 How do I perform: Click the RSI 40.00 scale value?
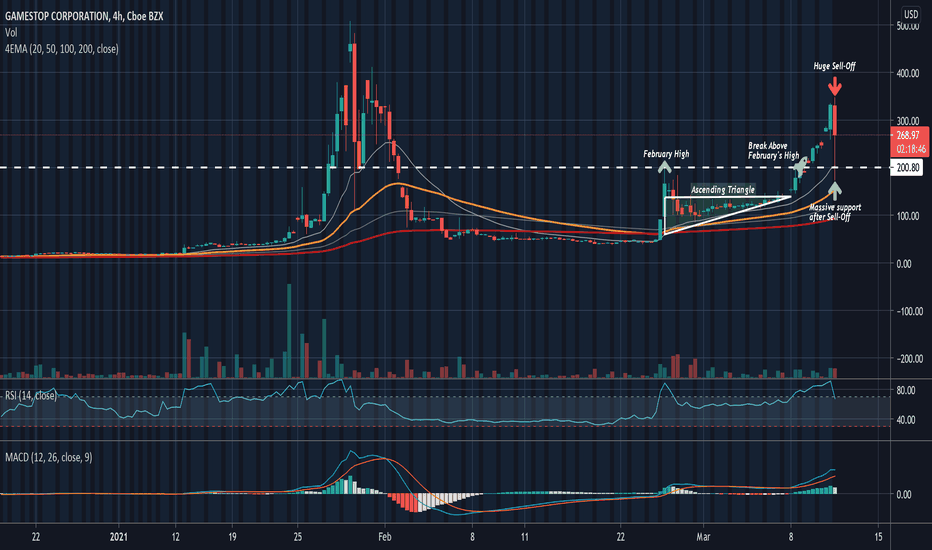point(905,420)
